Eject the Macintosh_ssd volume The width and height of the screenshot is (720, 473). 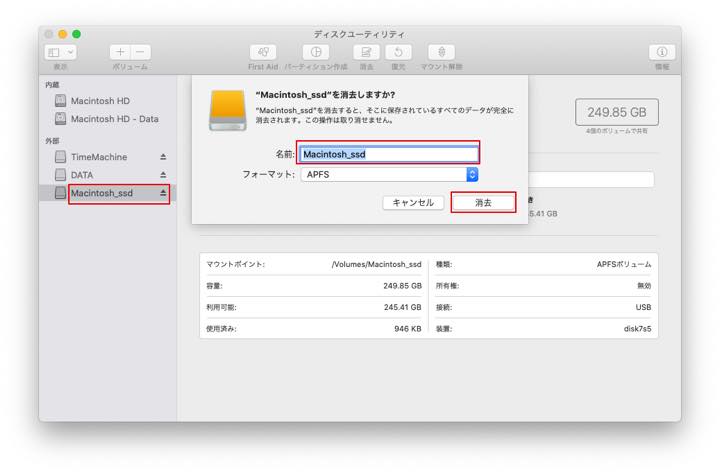click(x=163, y=193)
